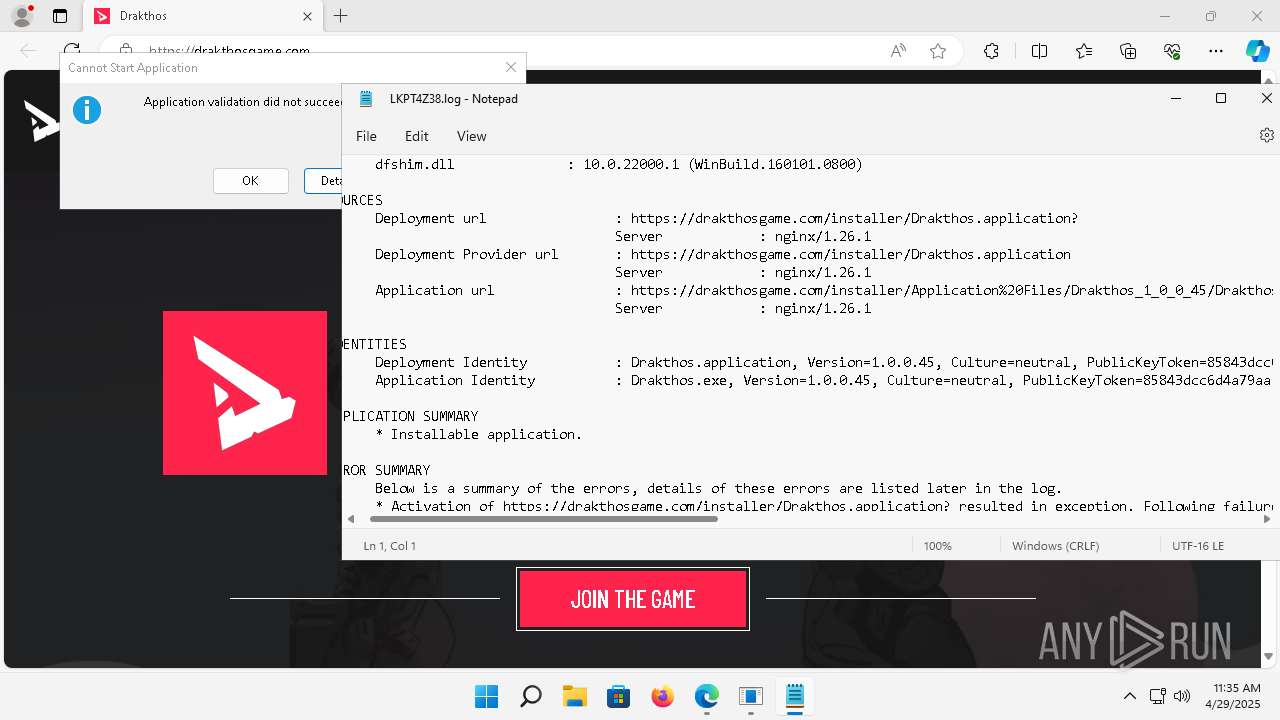Click the 100% zoom status entry

(938, 546)
